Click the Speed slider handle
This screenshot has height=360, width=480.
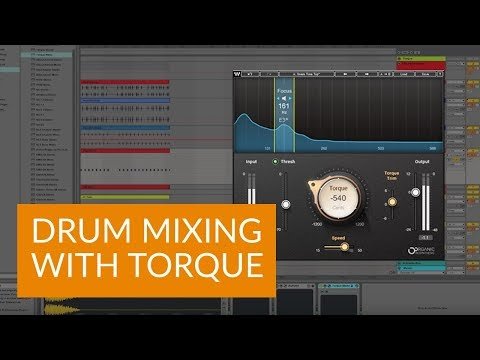345,247
